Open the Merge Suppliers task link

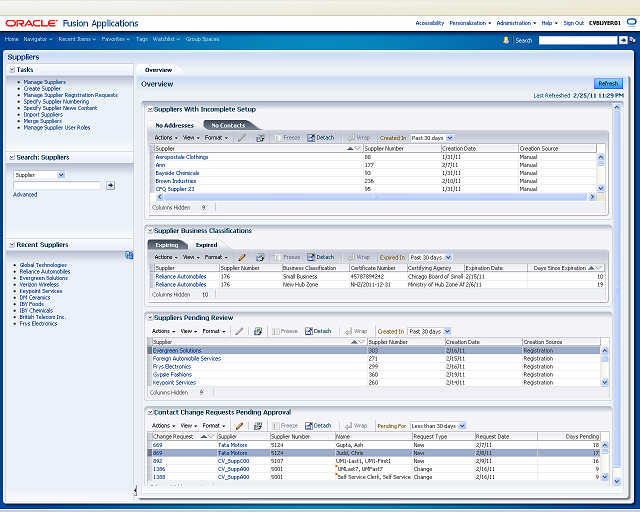tap(42, 121)
